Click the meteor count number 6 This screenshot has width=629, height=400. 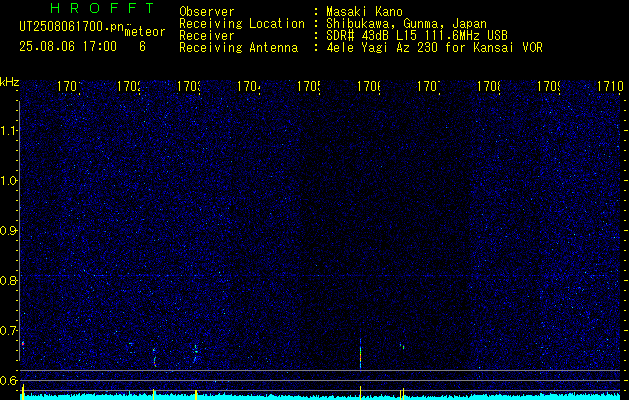[142, 47]
